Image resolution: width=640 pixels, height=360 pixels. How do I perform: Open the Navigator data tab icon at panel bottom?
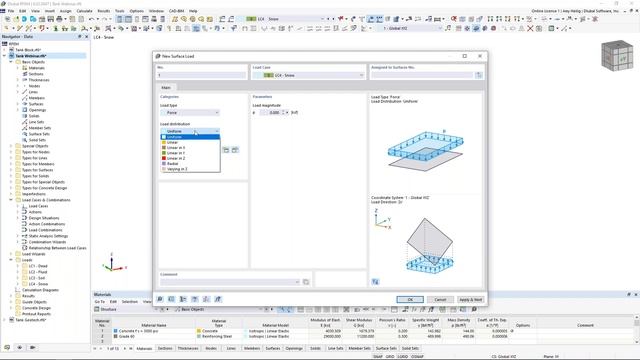click(x=7, y=347)
